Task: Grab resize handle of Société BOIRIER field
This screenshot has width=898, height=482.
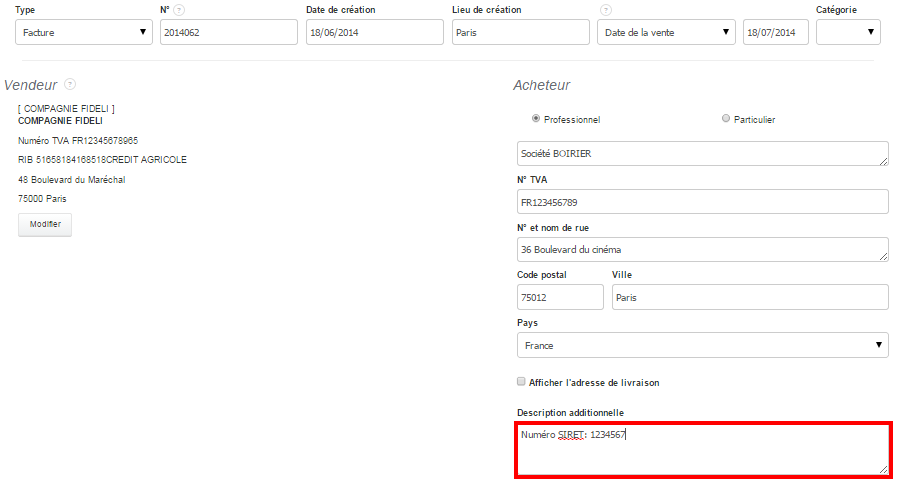Action: pos(884,161)
